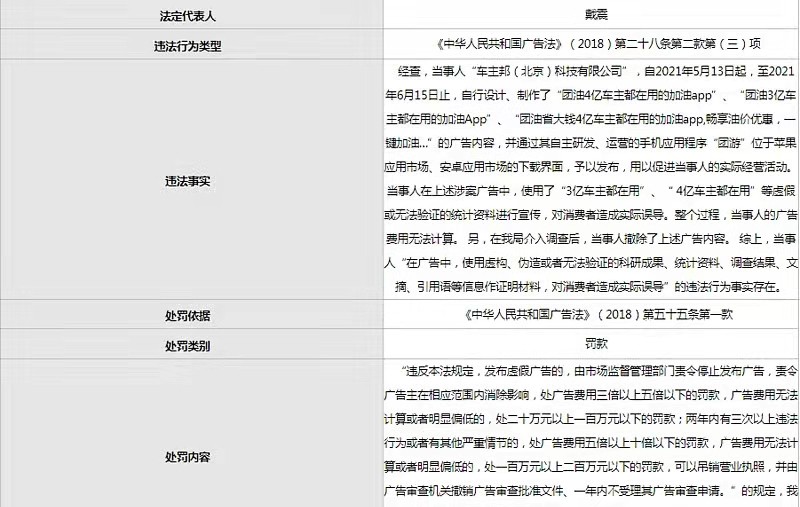The height and width of the screenshot is (507, 800).
Task: Click the line starting 摘、引用语等信息
Action: click(x=589, y=287)
